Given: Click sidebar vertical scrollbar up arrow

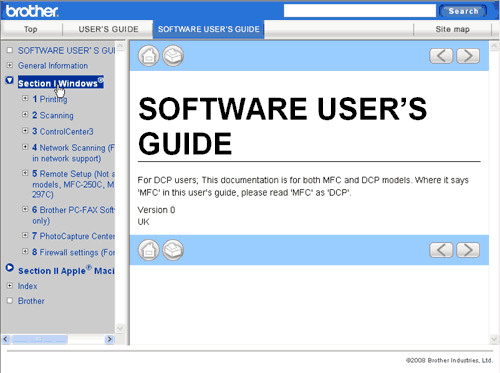Looking at the screenshot, I should (120, 46).
